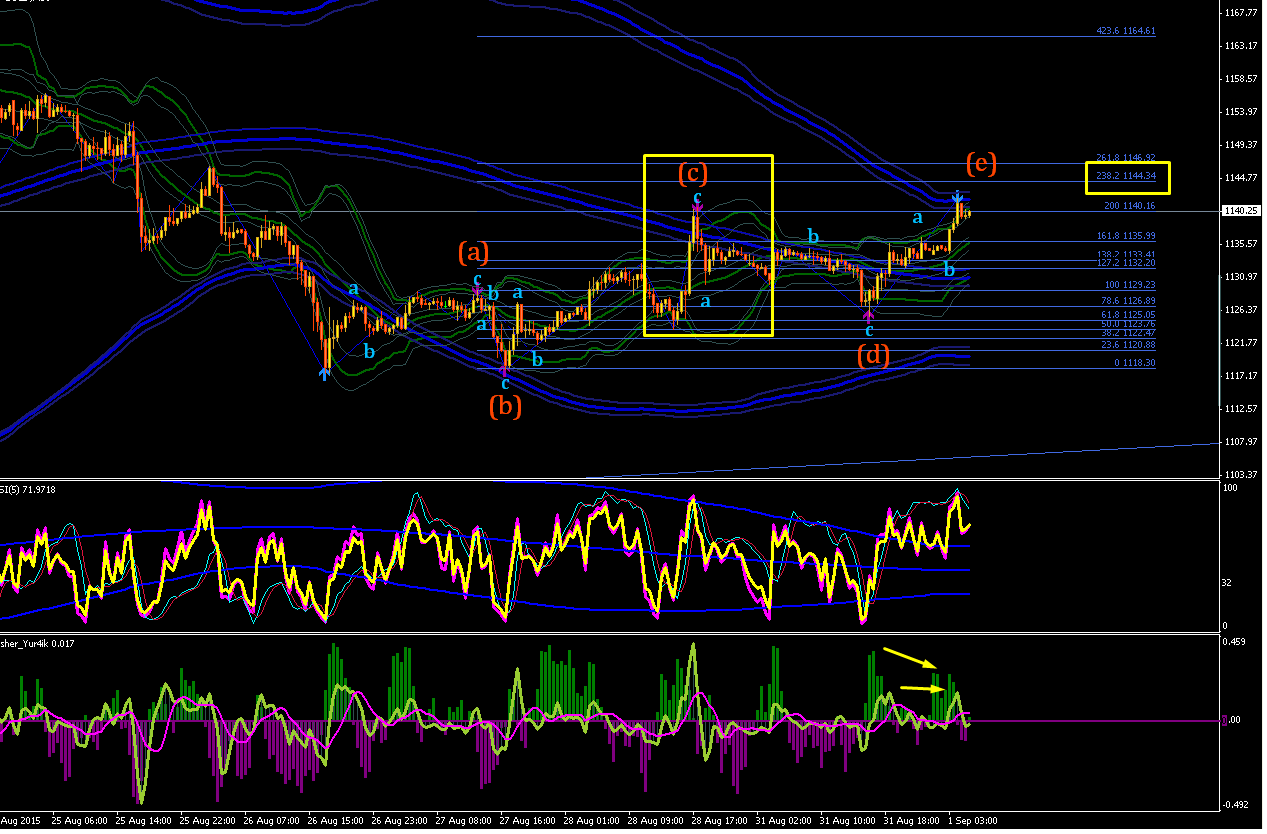Click the orange wave label (a)
Screen dimensions: 1267x834
tap(474, 251)
